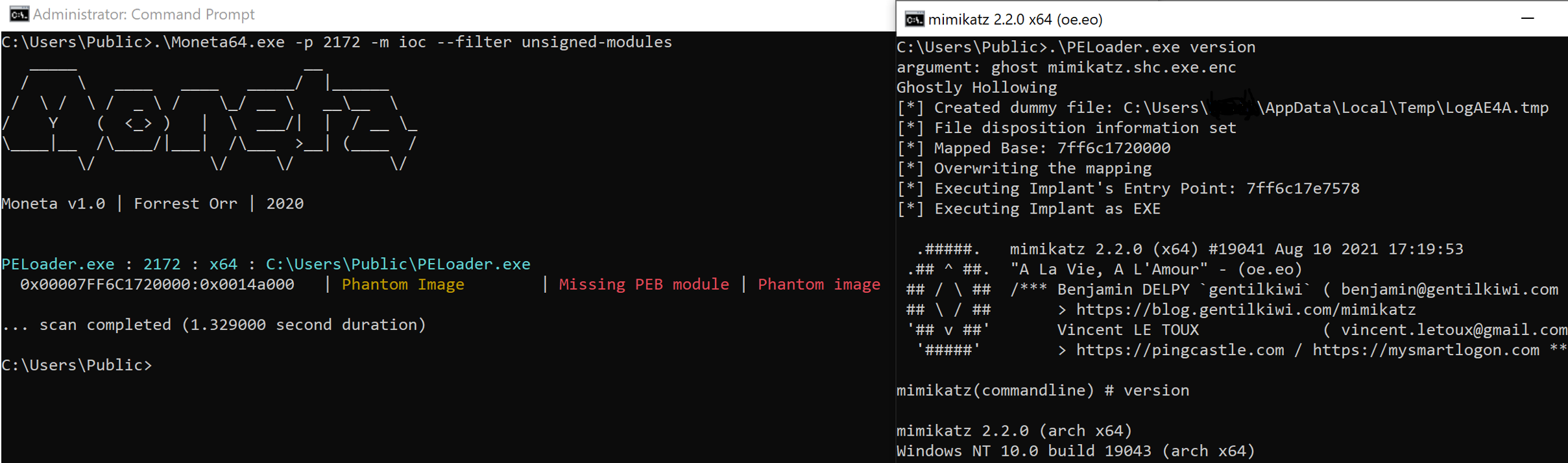Click the PELoader.exe process path text
Viewport: 1568px width, 463px height.
pyautogui.click(x=398, y=264)
